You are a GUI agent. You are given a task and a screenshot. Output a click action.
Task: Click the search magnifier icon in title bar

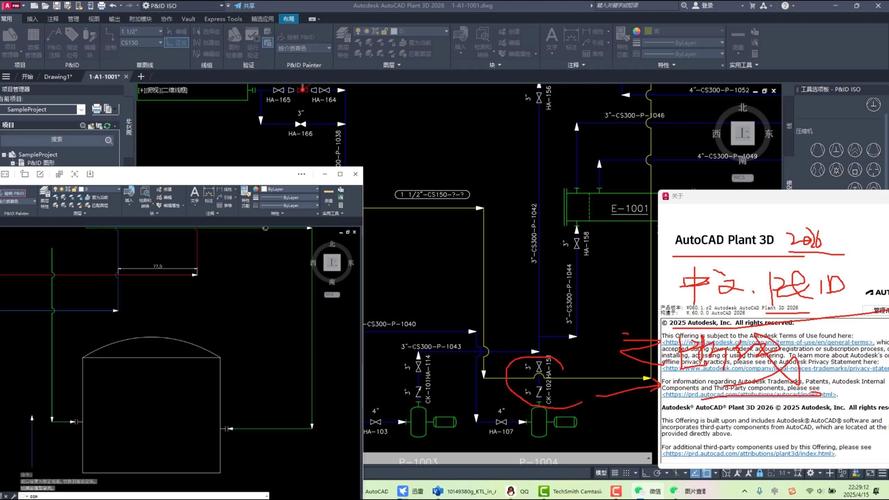(x=684, y=6)
